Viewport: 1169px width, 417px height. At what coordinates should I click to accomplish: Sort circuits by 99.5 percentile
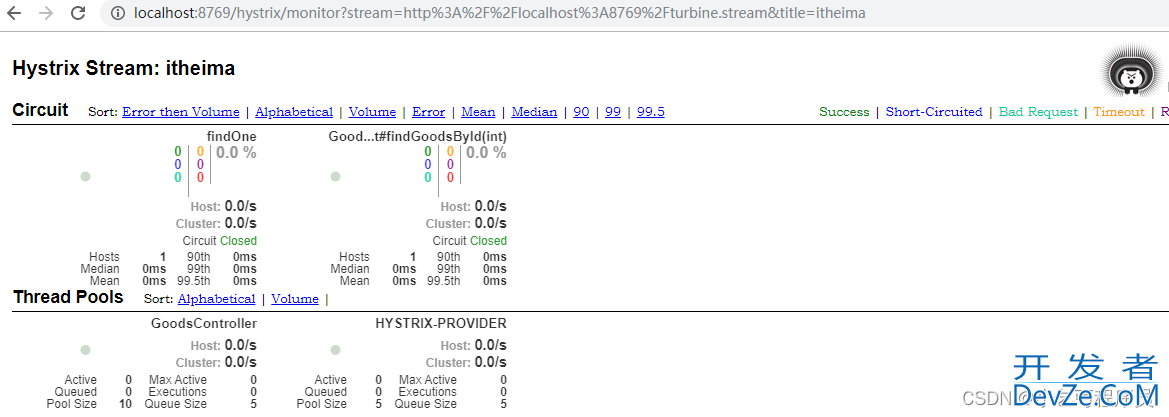click(651, 112)
